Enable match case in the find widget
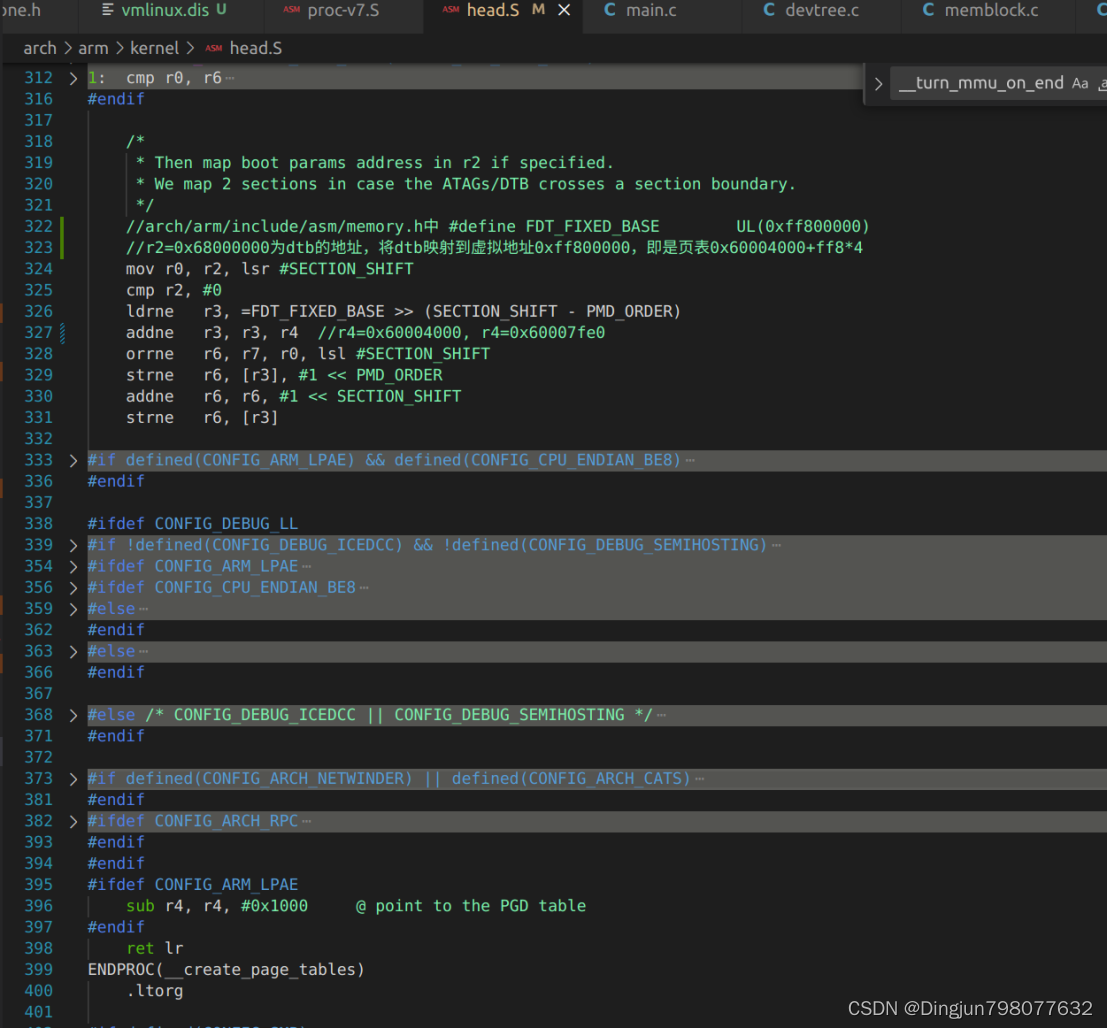This screenshot has width=1108, height=1029. click(x=1080, y=83)
